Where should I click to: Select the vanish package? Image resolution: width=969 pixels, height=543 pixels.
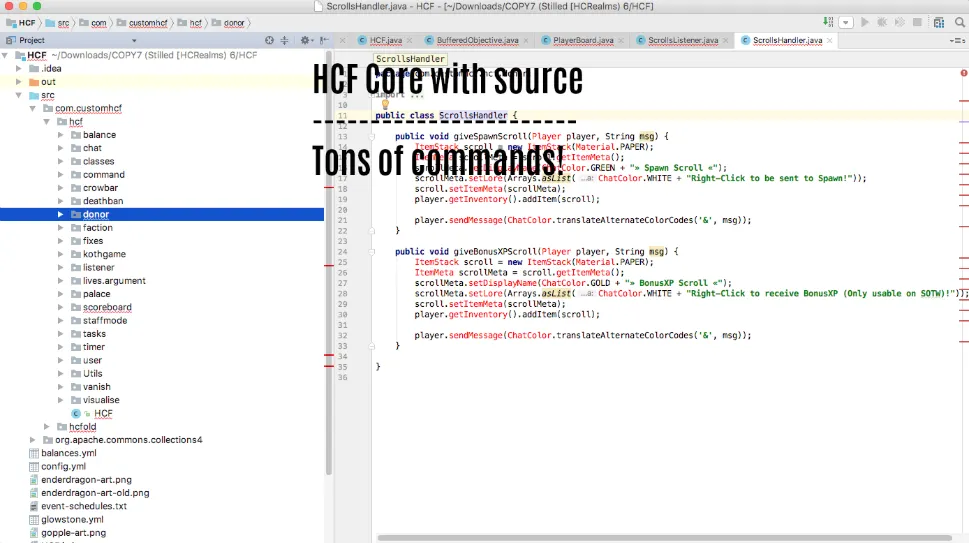pos(96,387)
